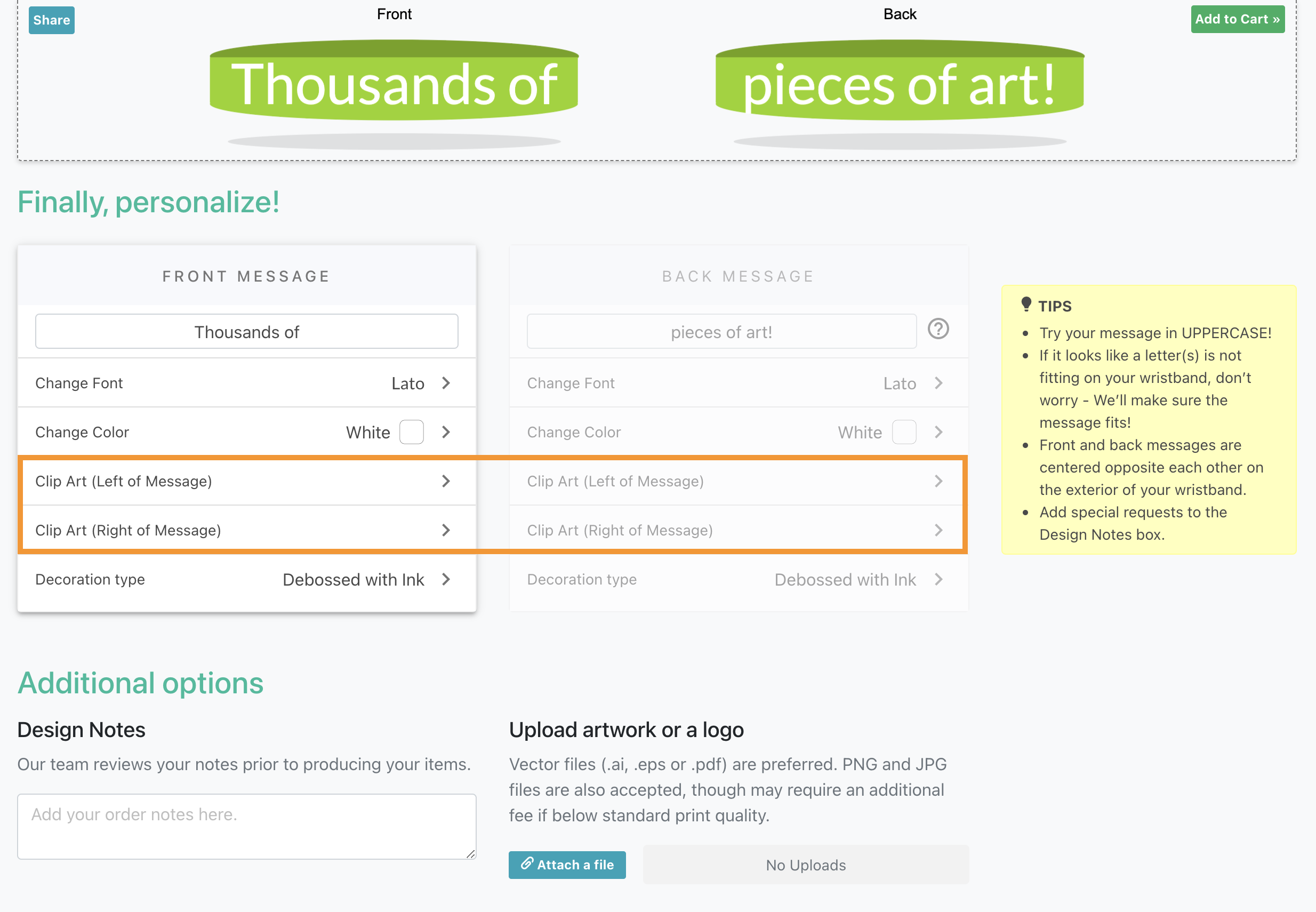Open front Decoration type Debossed with Ink
The height and width of the screenshot is (912, 1316).
coord(247,579)
